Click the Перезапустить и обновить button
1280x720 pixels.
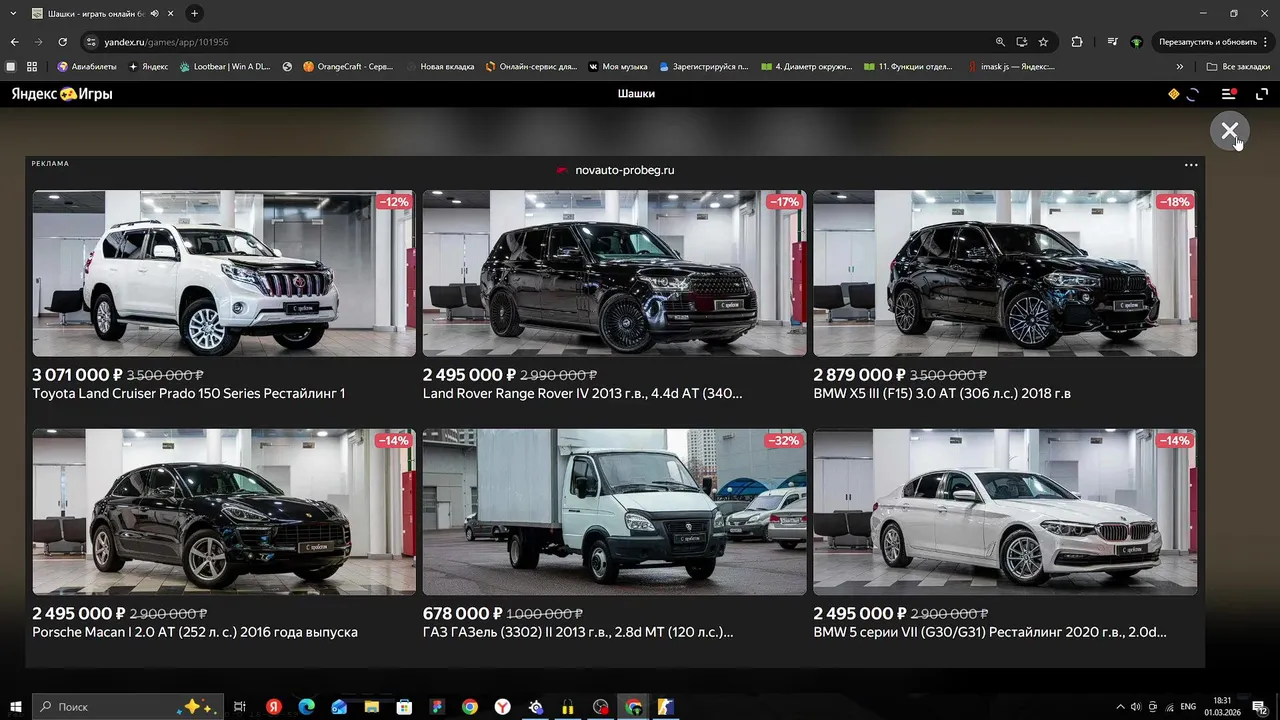1208,42
